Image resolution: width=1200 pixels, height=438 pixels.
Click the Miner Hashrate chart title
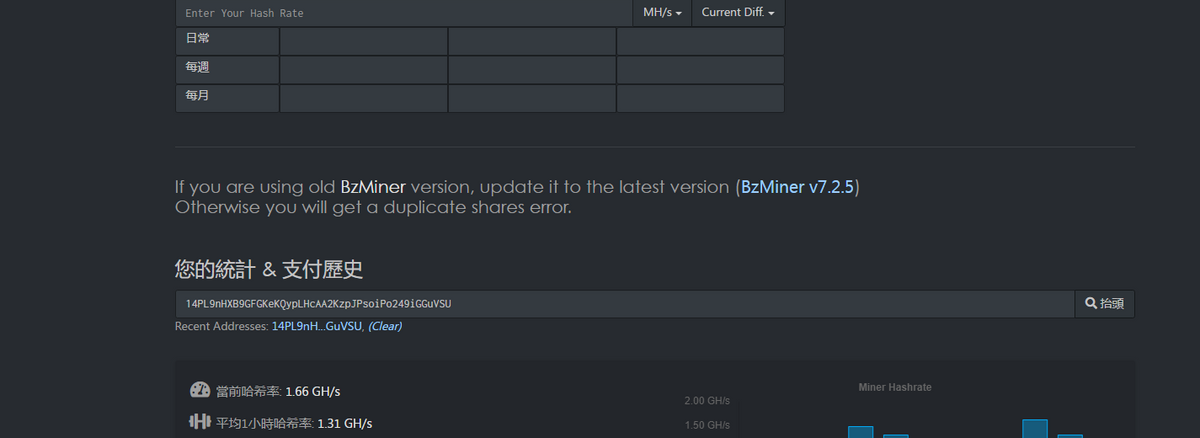(895, 387)
